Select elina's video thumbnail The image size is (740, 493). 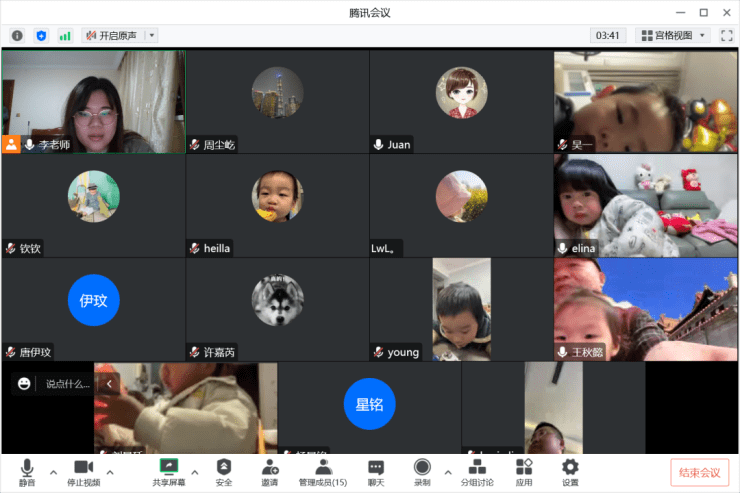pyautogui.click(x=645, y=205)
